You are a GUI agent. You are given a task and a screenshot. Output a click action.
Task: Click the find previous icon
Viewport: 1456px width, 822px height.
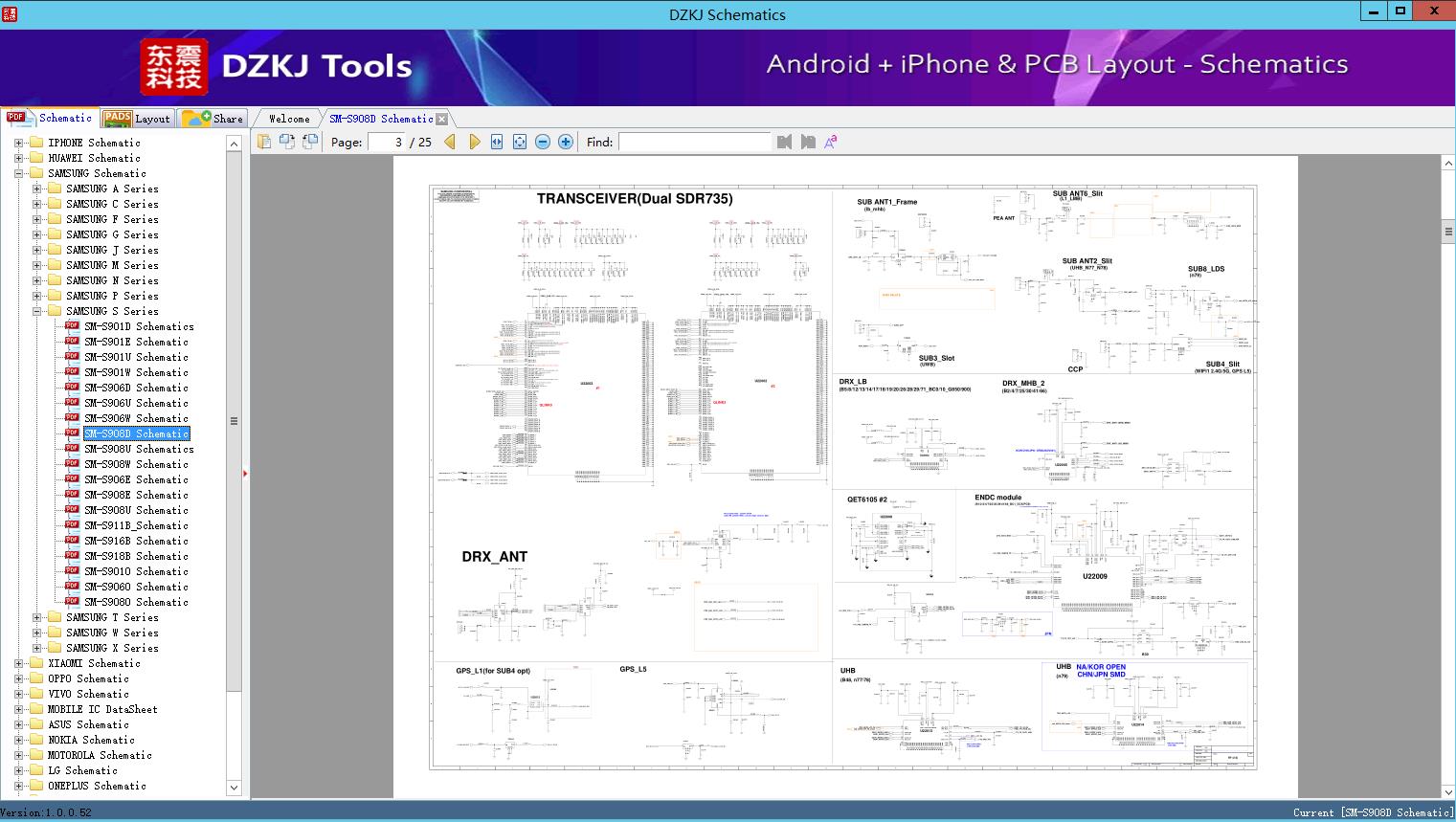point(785,142)
